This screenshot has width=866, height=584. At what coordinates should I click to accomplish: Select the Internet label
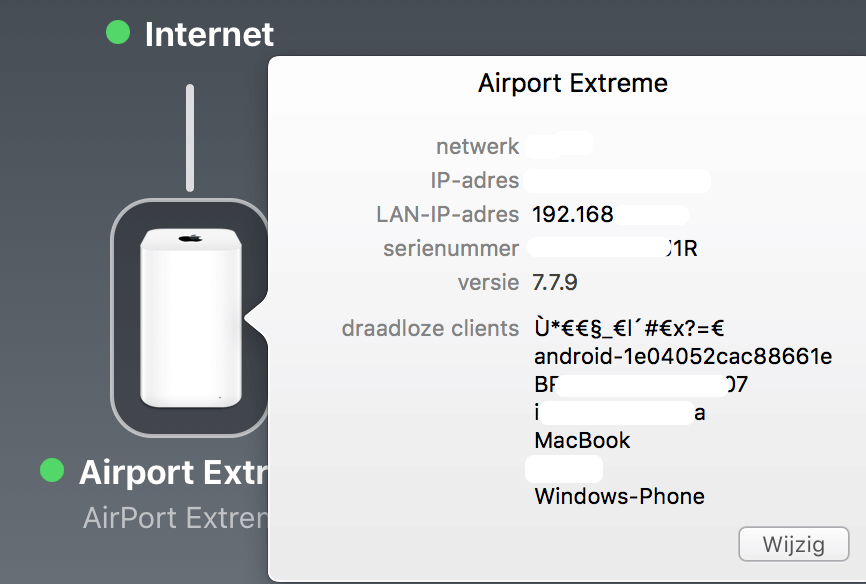pyautogui.click(x=209, y=34)
